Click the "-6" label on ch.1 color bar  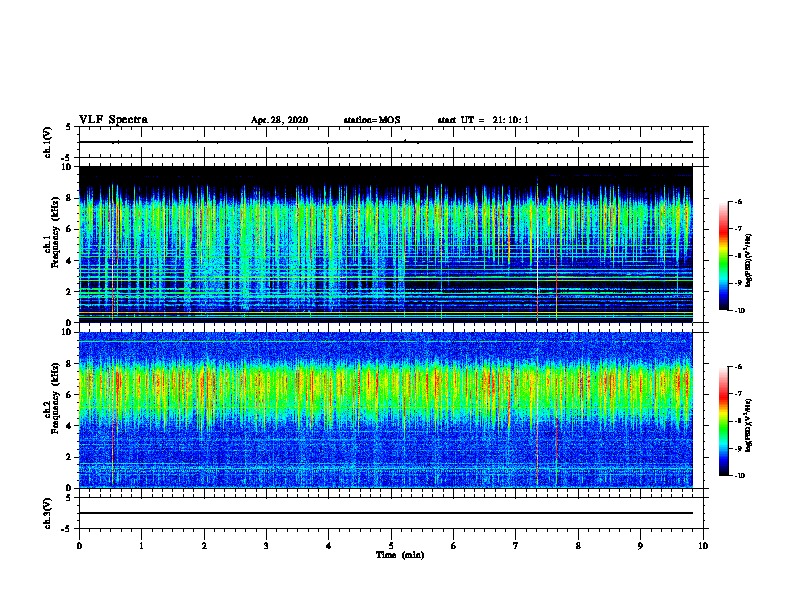point(738,201)
